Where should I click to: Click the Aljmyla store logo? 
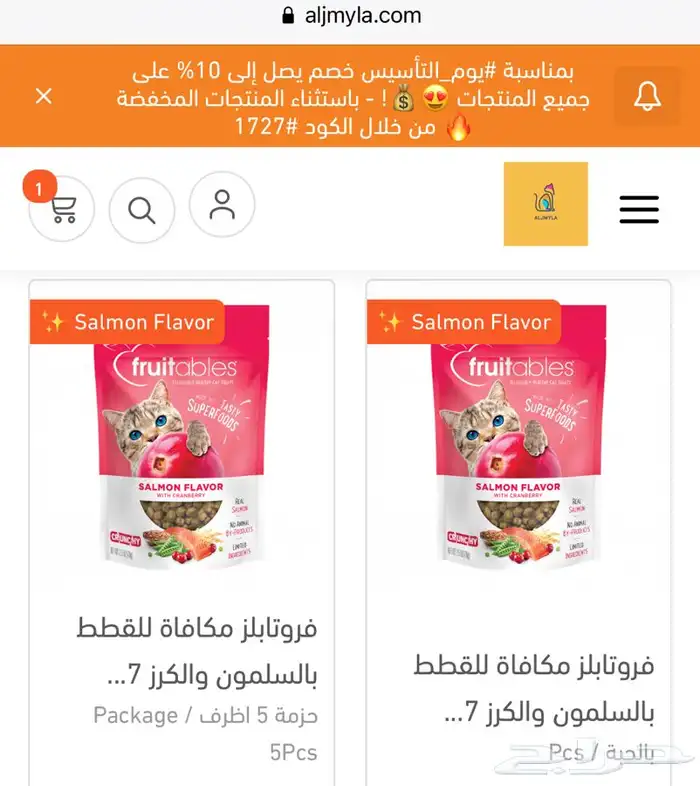(x=546, y=204)
